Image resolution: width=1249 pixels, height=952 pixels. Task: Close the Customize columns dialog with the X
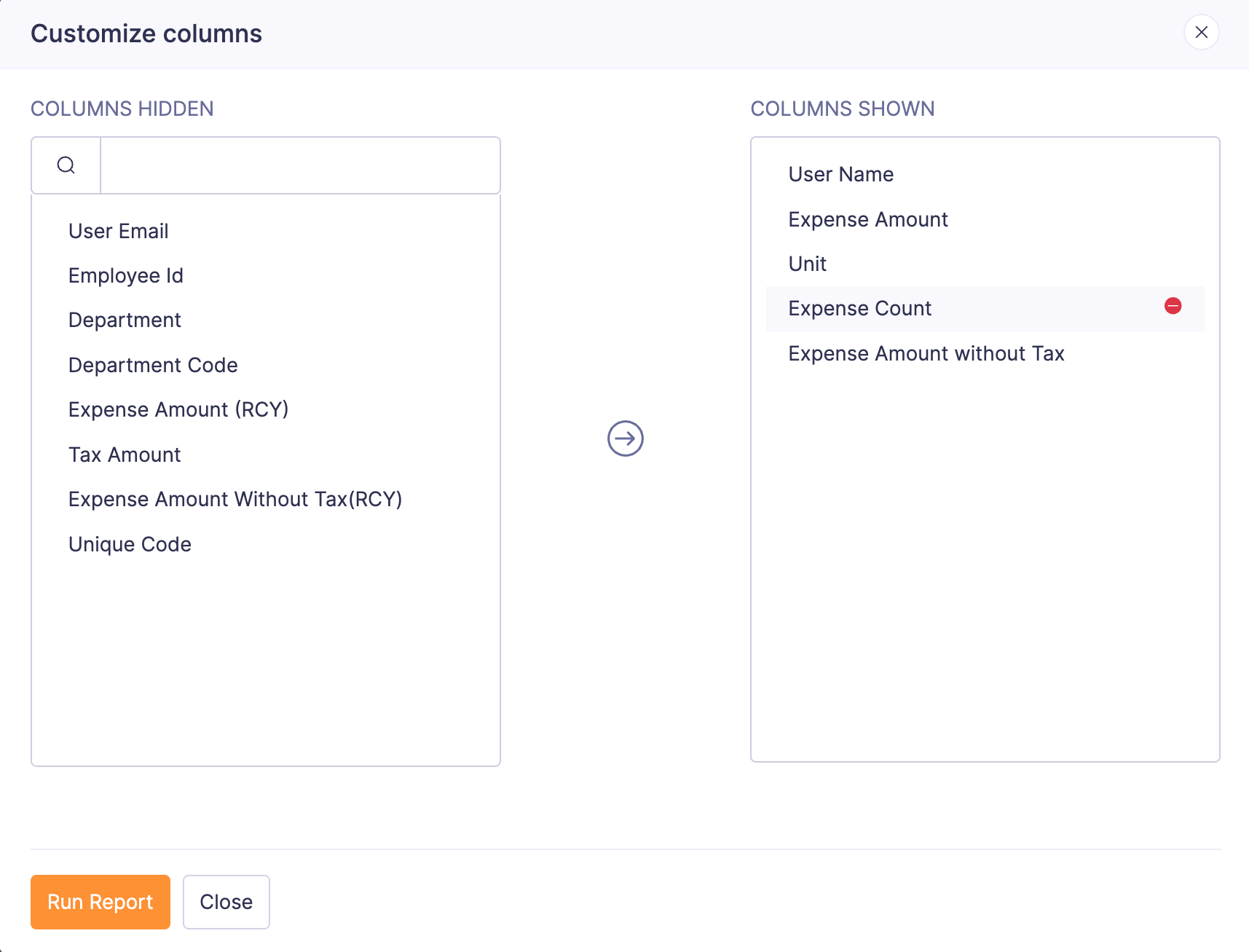coord(1201,32)
